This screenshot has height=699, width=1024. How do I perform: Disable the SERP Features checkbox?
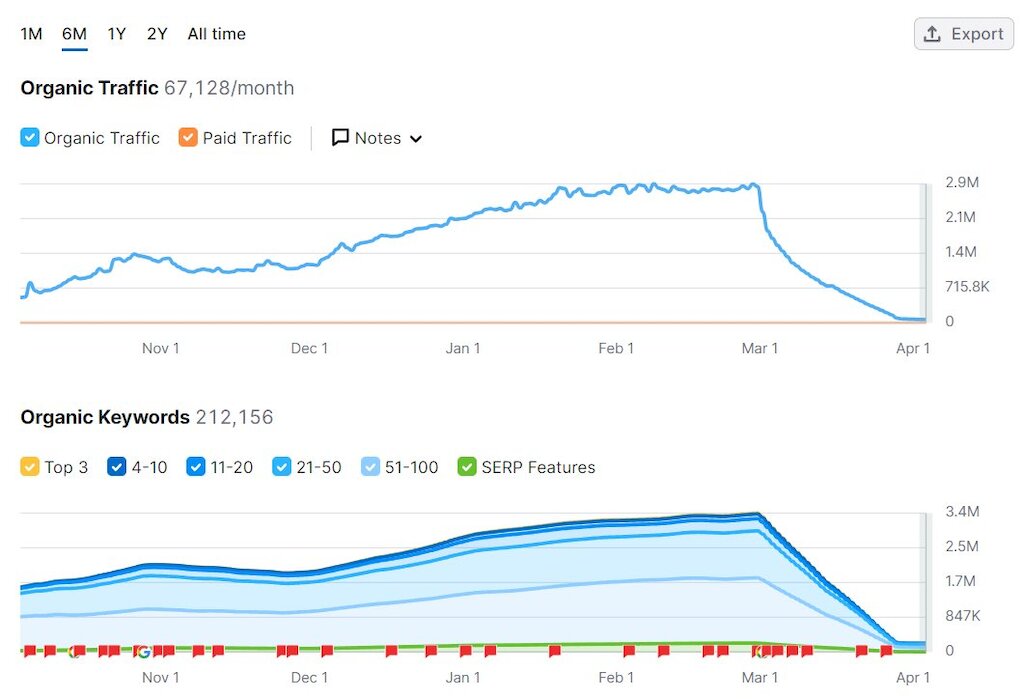point(467,467)
